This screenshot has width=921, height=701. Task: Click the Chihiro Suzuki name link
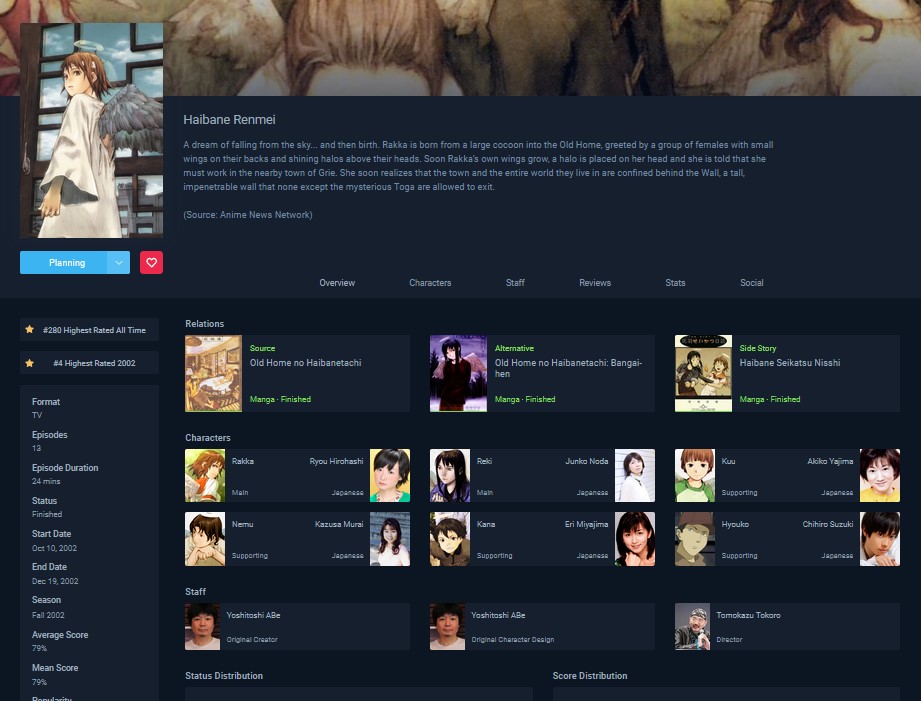[828, 524]
